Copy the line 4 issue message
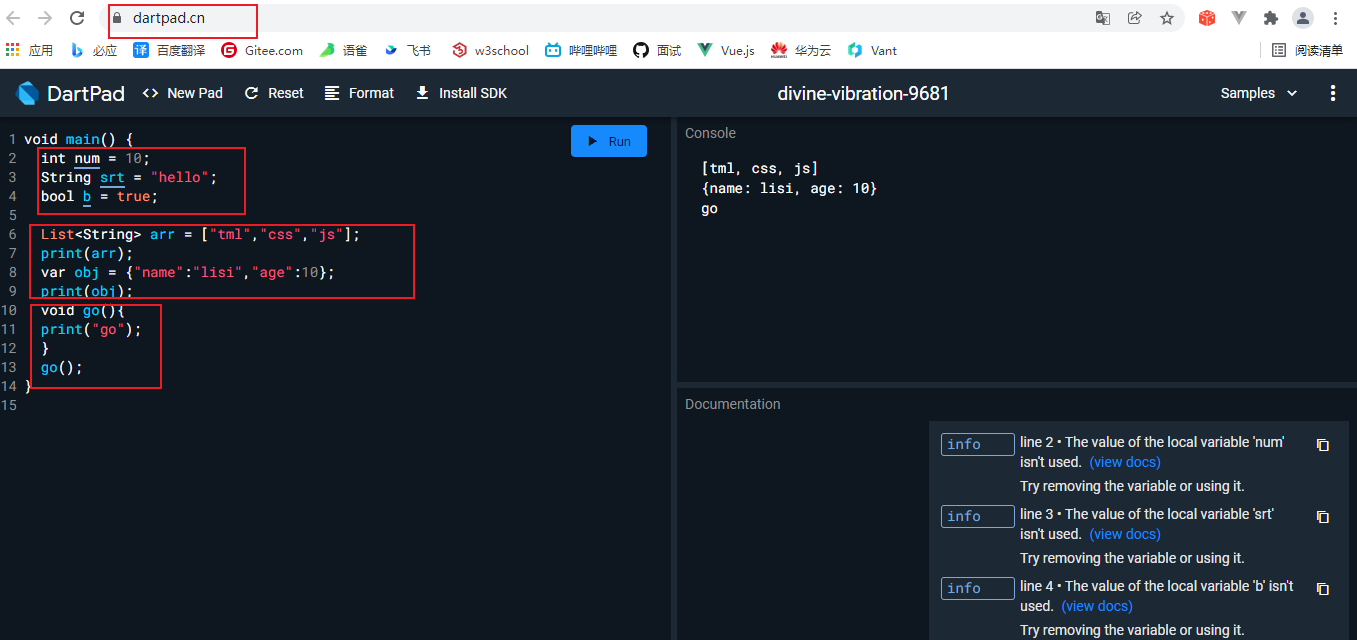This screenshot has height=640, width=1357. click(x=1323, y=589)
